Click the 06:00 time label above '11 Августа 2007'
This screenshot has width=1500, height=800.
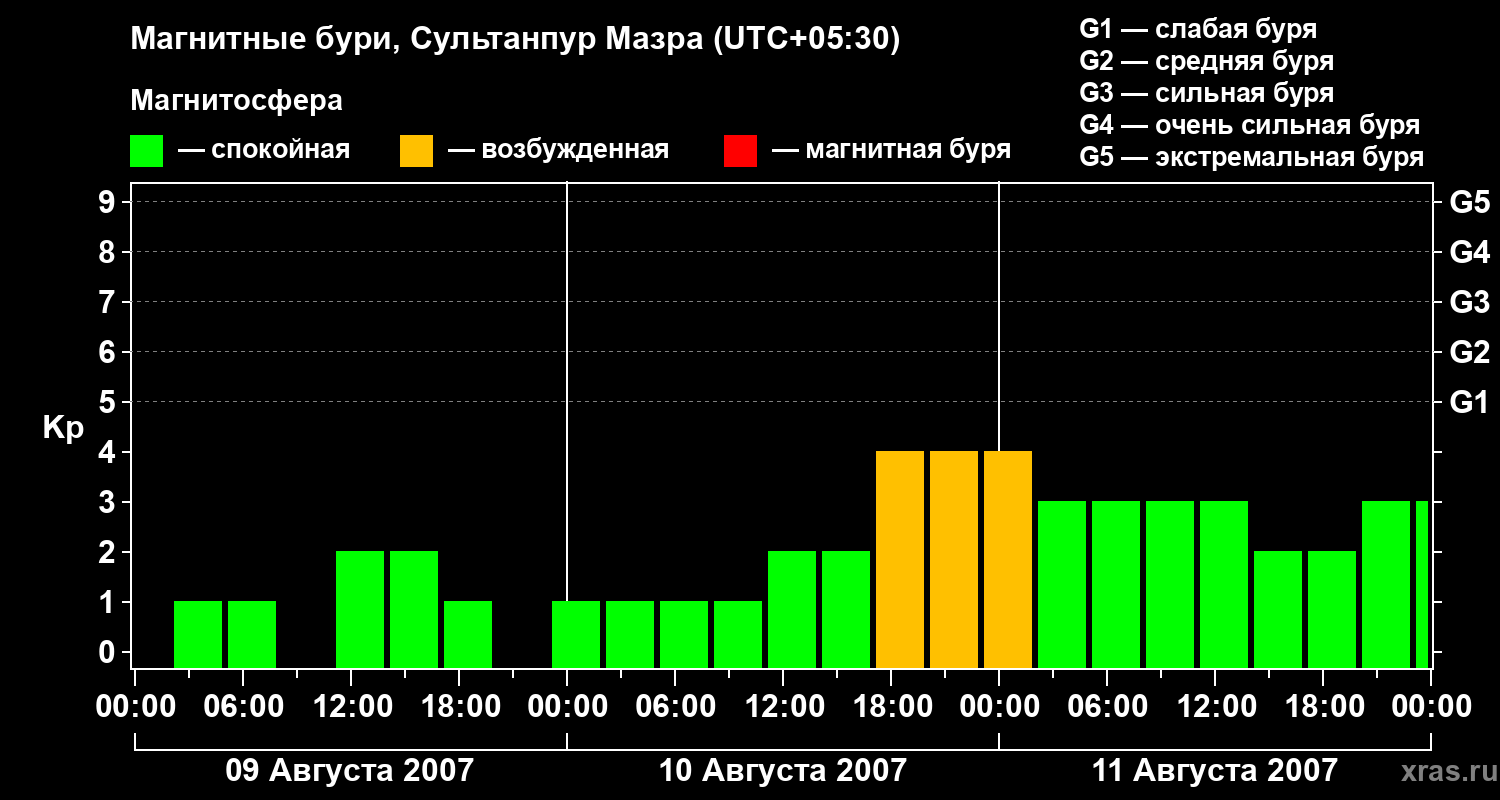[x=1107, y=707]
